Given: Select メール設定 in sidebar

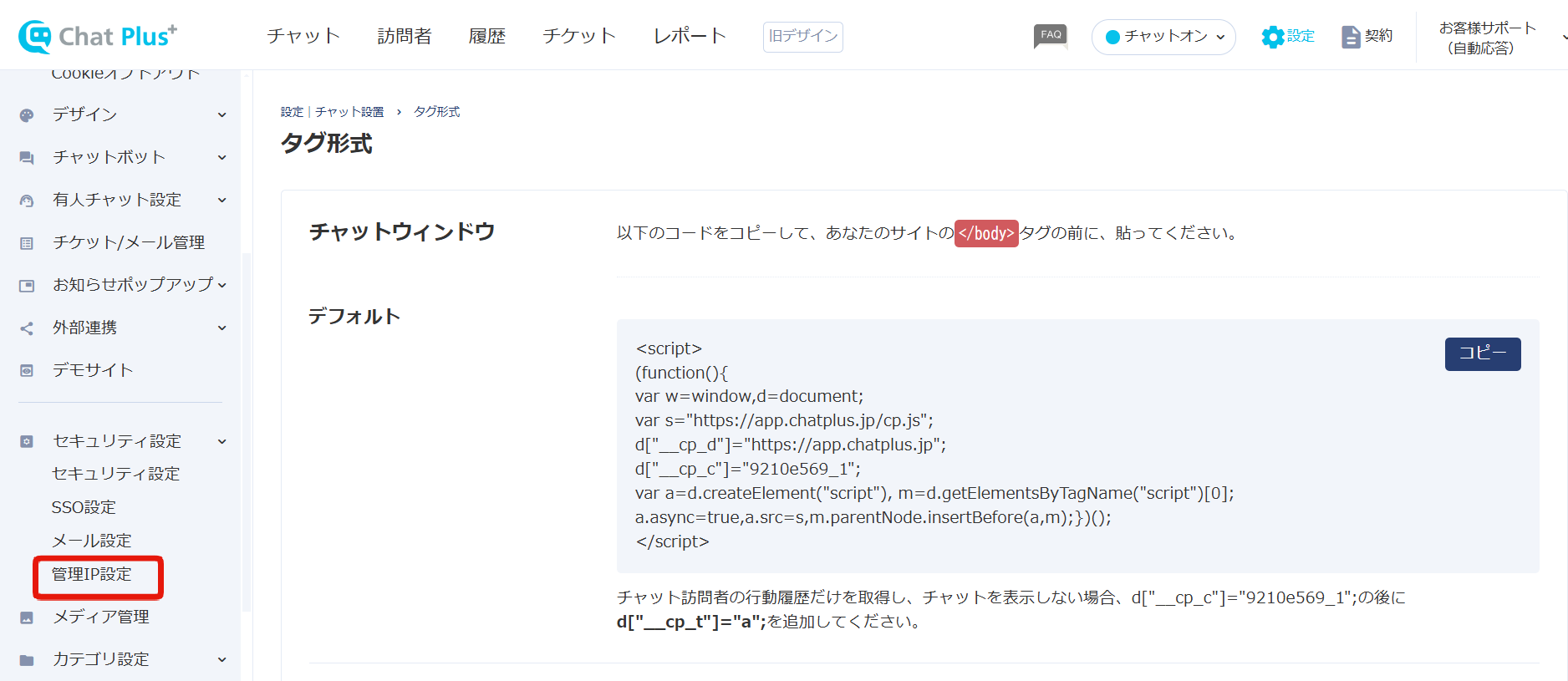Looking at the screenshot, I should (92, 541).
